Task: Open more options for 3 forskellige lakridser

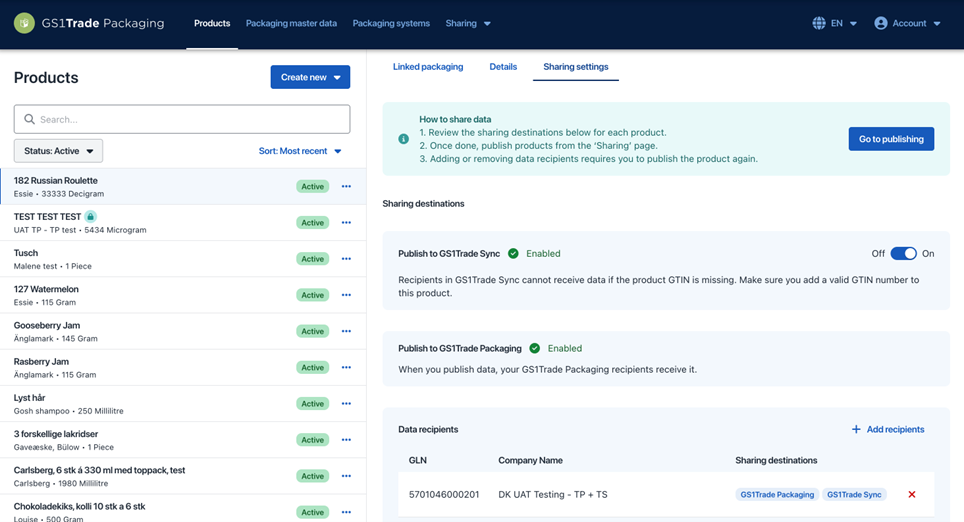Action: coord(346,440)
